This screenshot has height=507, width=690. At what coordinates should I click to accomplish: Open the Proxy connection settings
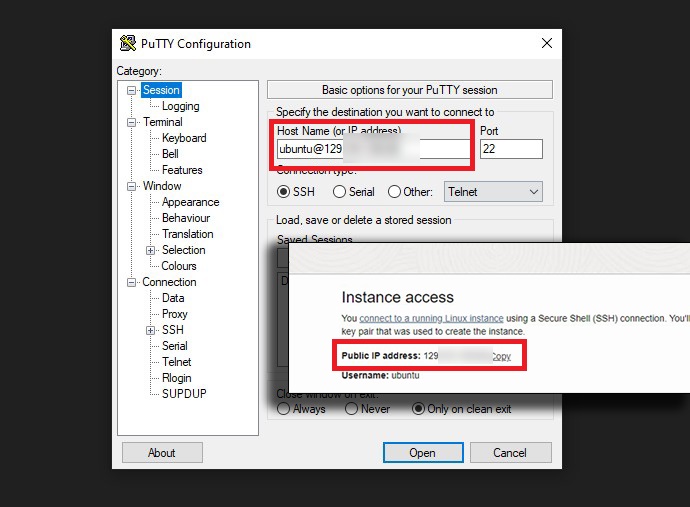coord(174,314)
